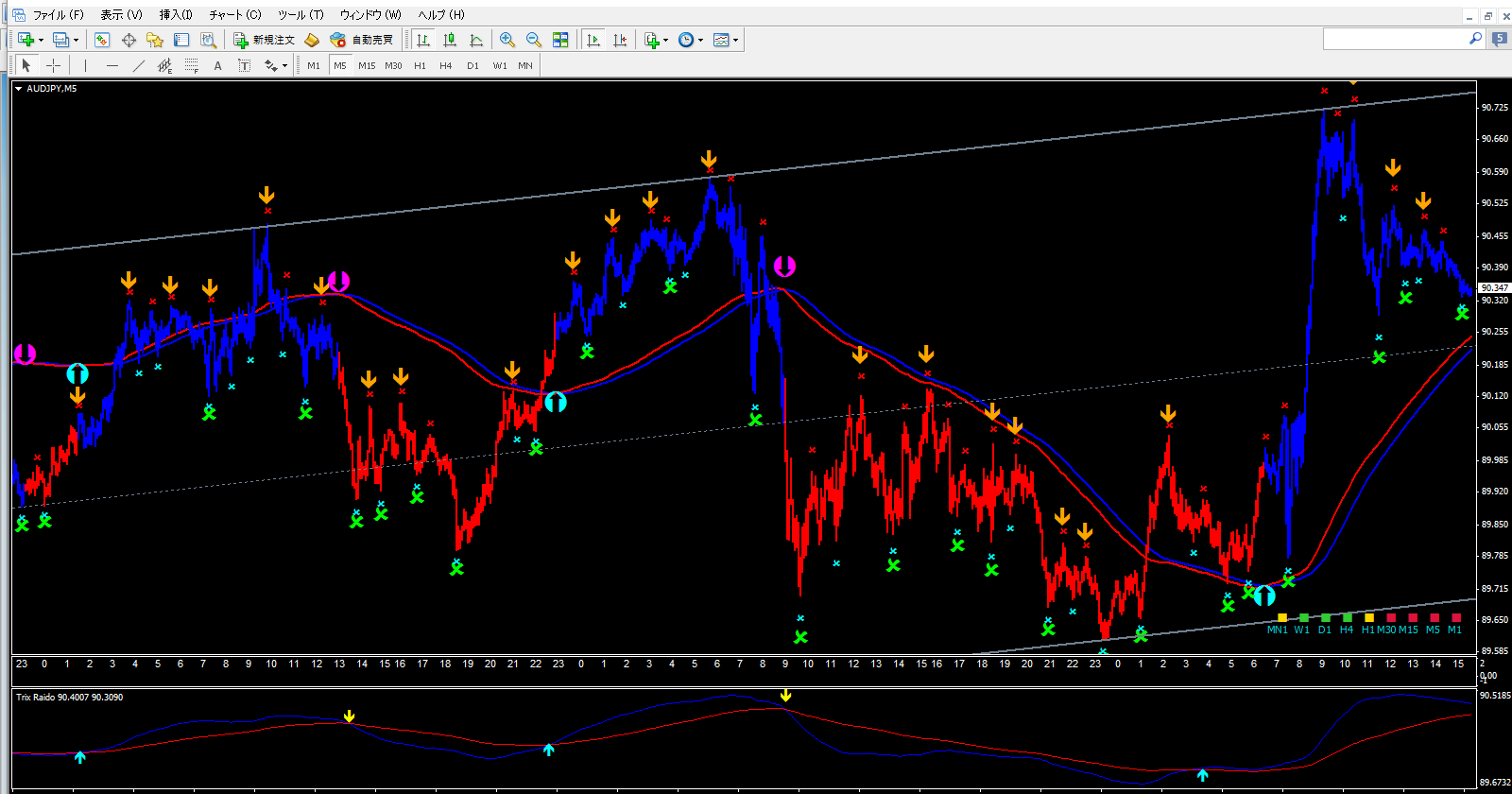This screenshot has width=1512, height=794.
Task: Select the equidistant channel tool
Action: [x=165, y=65]
